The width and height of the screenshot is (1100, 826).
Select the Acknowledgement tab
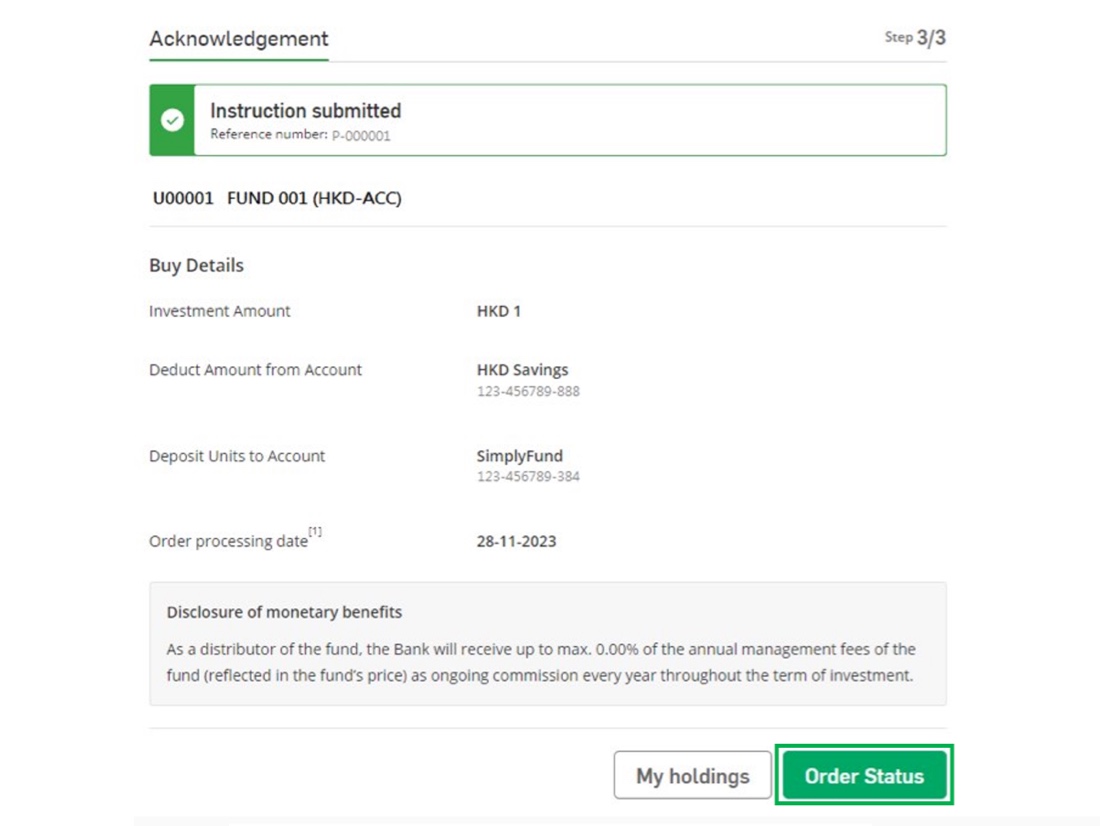[x=238, y=39]
